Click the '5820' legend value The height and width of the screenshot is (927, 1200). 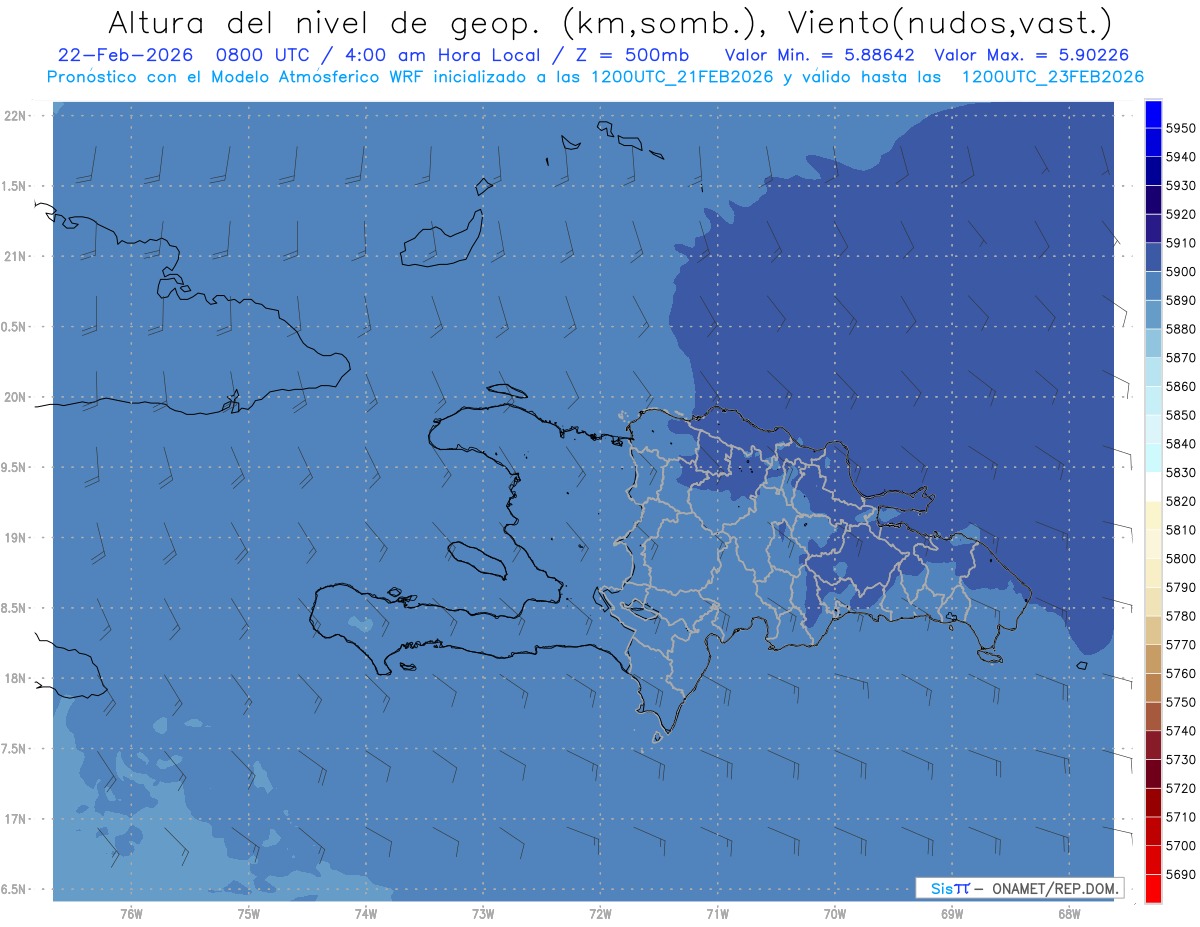pyautogui.click(x=1180, y=501)
